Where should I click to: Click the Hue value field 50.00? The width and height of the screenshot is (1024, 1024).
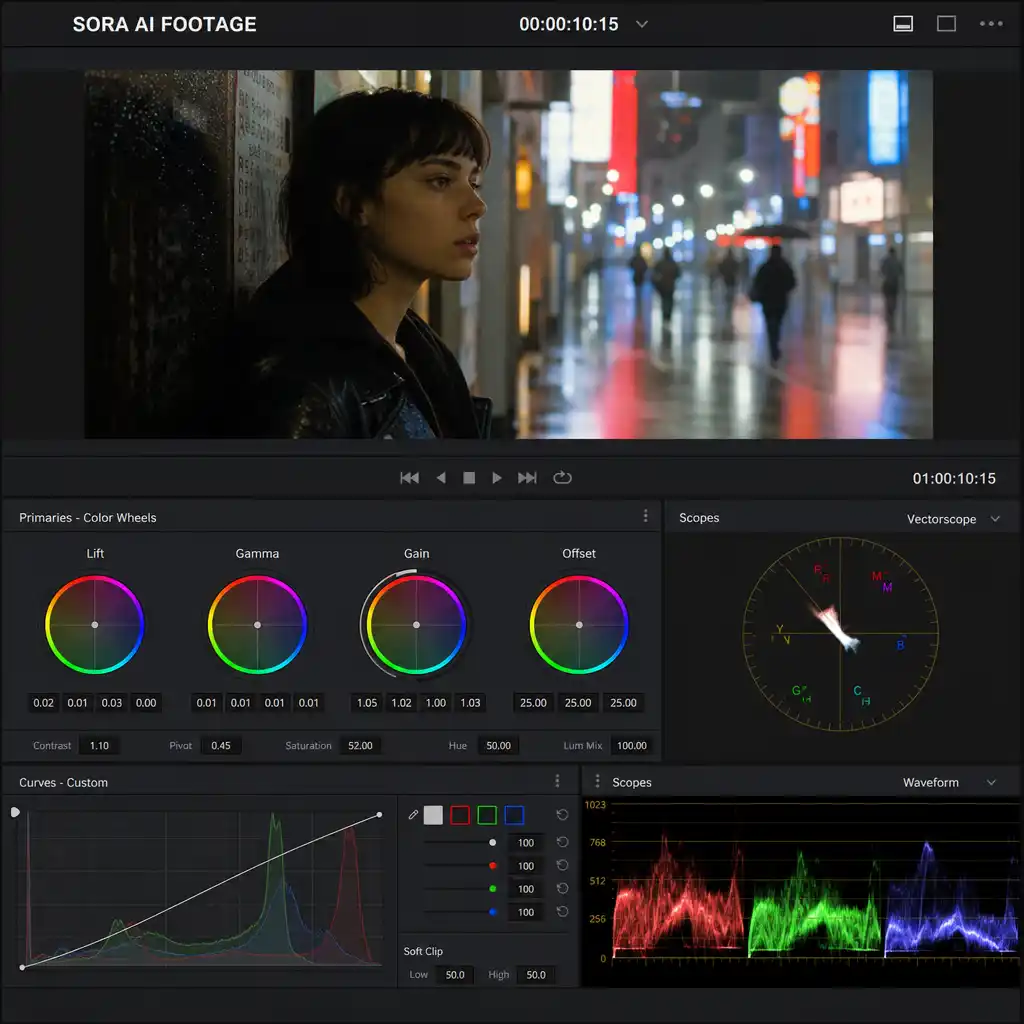[498, 745]
